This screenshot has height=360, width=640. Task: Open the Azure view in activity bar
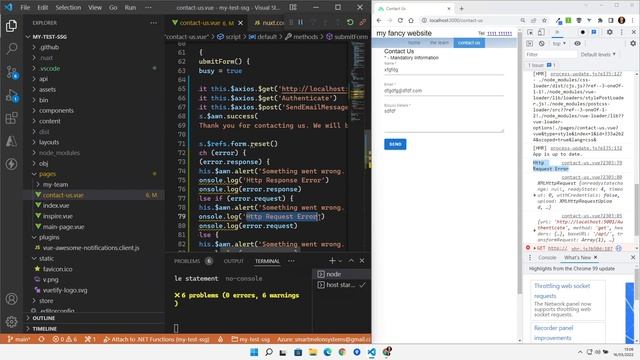pos(11,141)
